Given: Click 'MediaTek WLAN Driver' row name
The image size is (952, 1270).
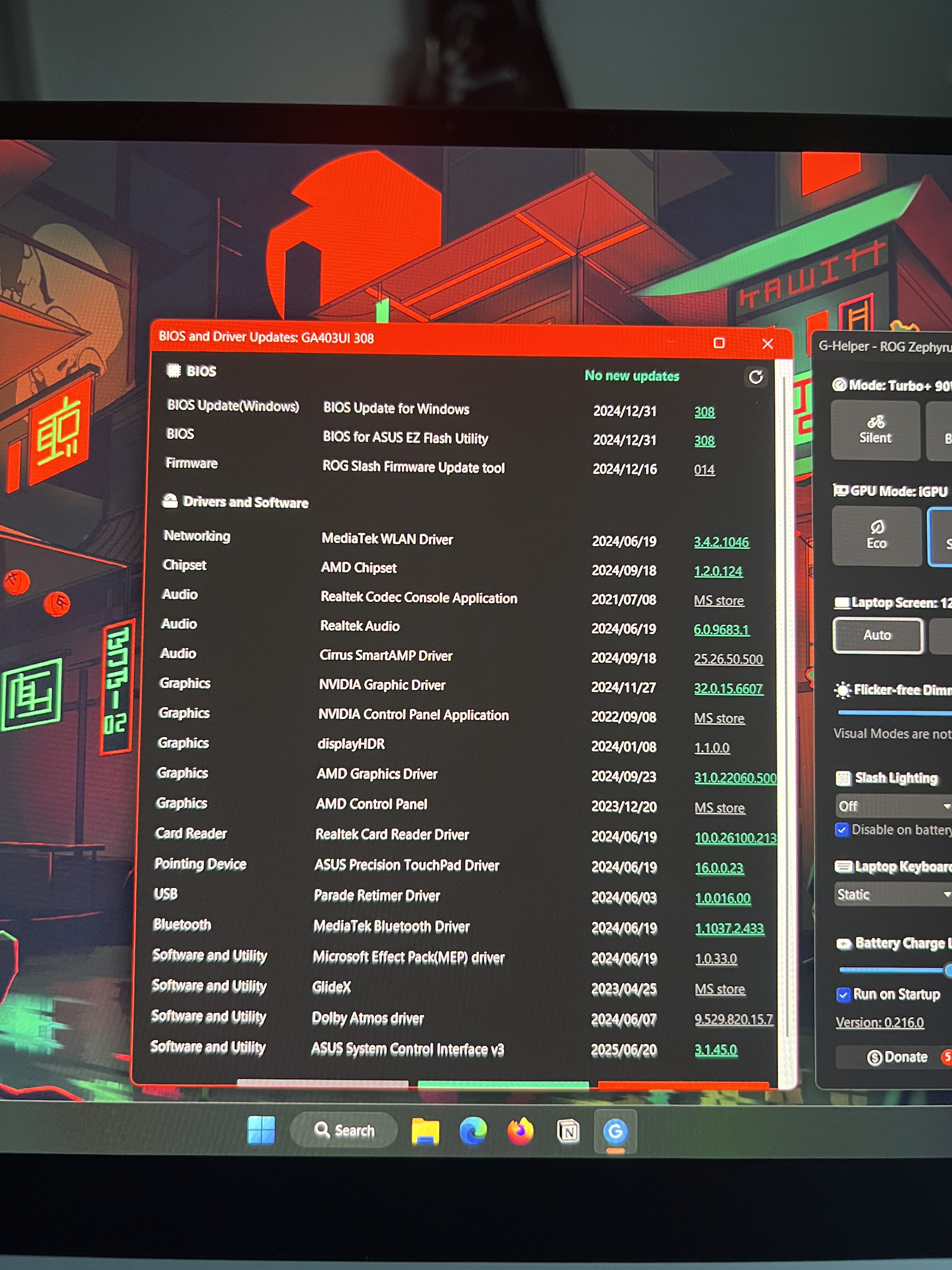Looking at the screenshot, I should (x=387, y=539).
